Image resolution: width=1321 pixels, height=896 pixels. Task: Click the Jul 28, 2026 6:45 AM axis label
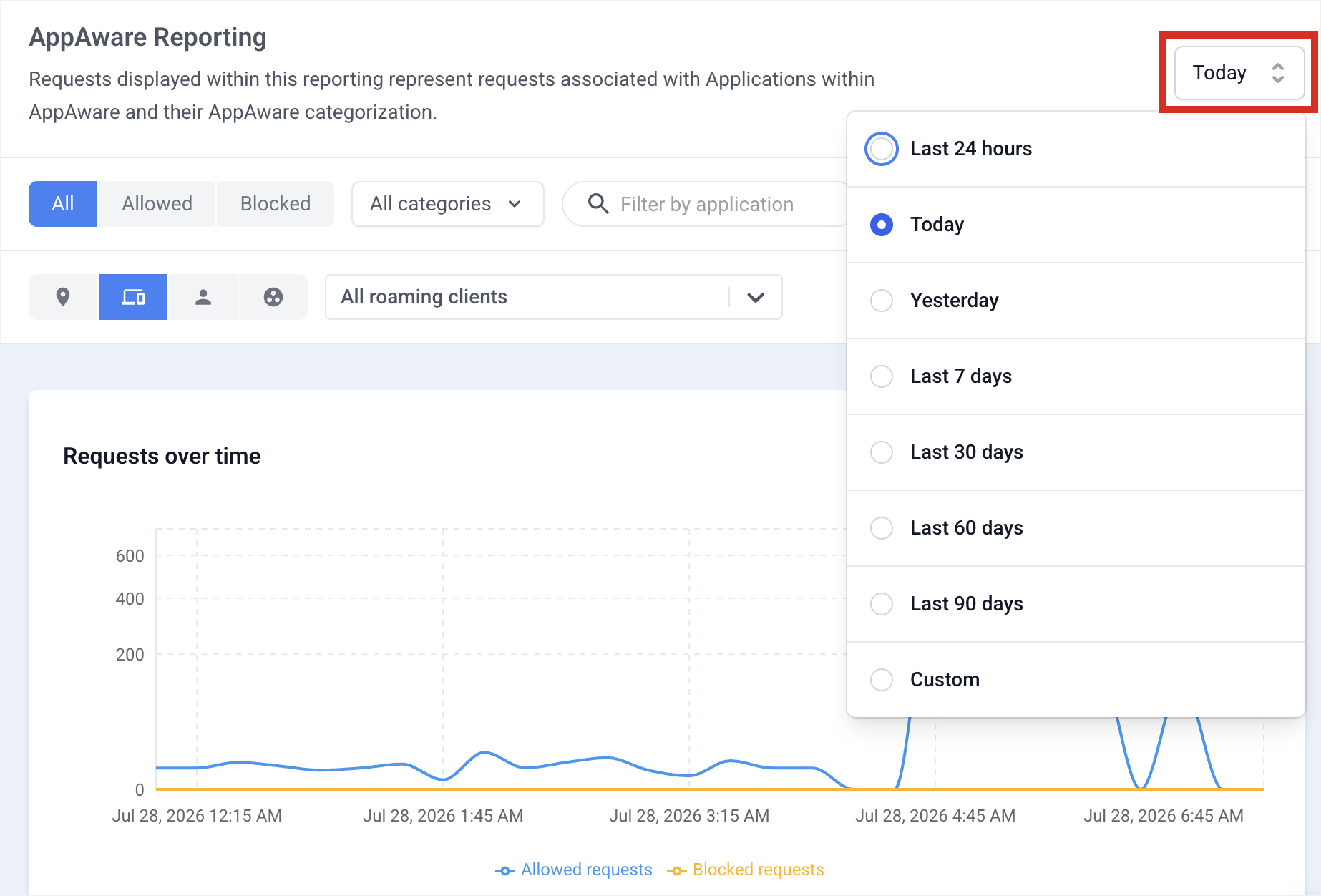click(x=1164, y=816)
